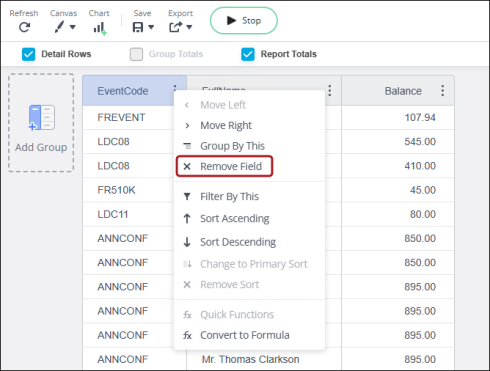
Task: Click the 107.94 balance value
Action: (420, 118)
